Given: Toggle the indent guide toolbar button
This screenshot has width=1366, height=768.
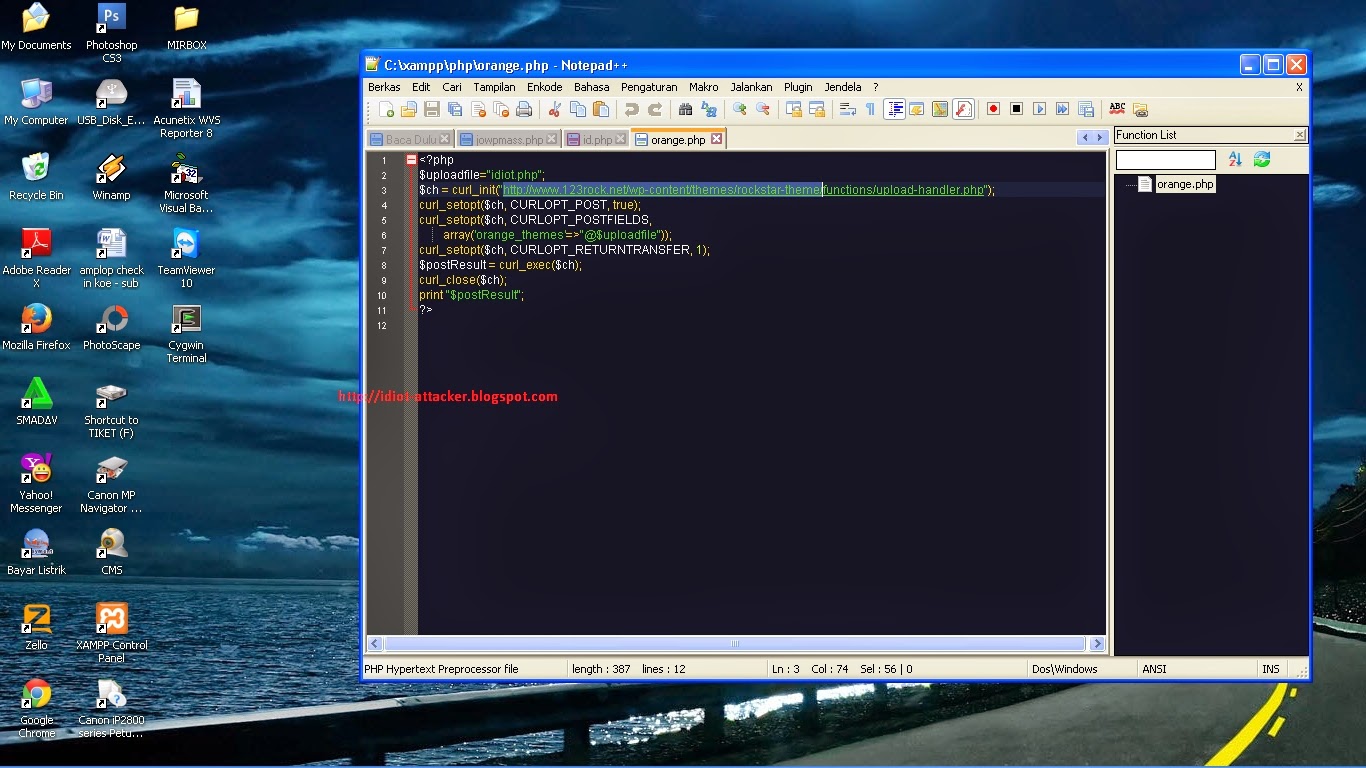Looking at the screenshot, I should [895, 109].
